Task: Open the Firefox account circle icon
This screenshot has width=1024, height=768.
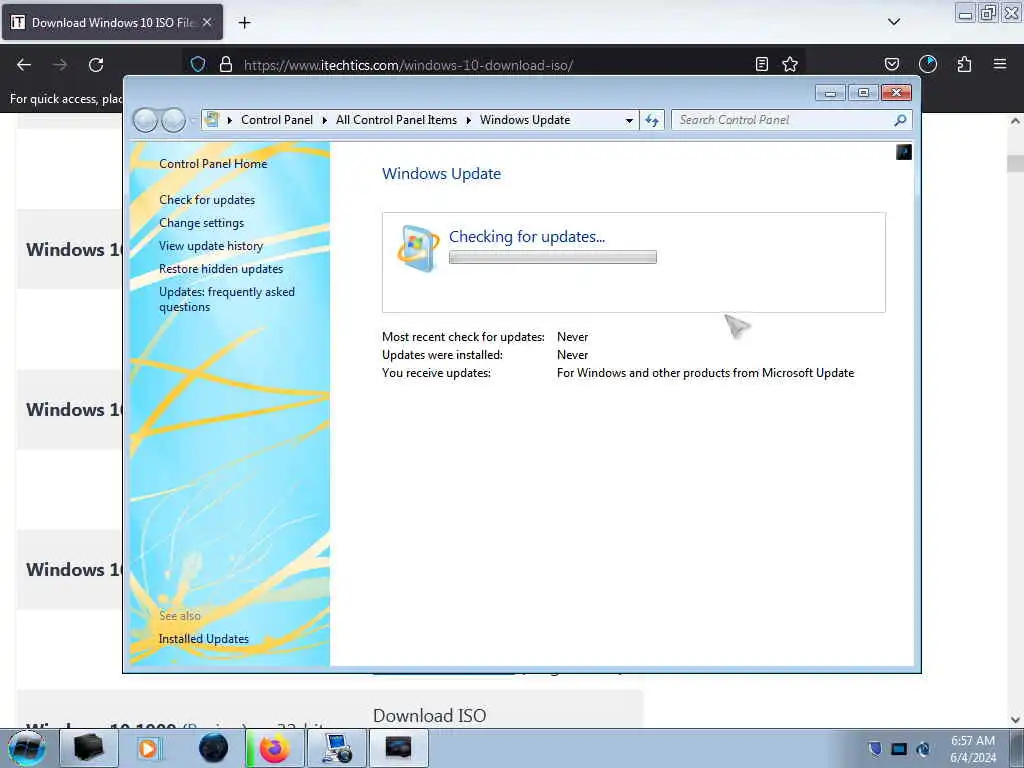Action: click(928, 64)
